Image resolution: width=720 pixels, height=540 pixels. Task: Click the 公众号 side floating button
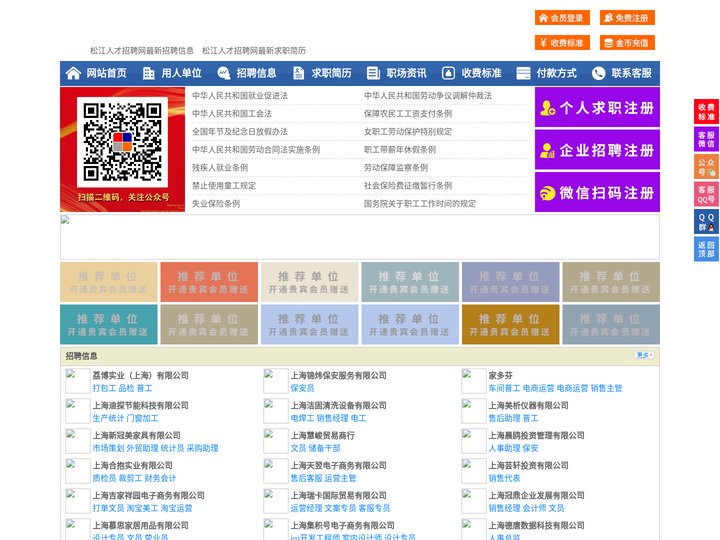[706, 167]
